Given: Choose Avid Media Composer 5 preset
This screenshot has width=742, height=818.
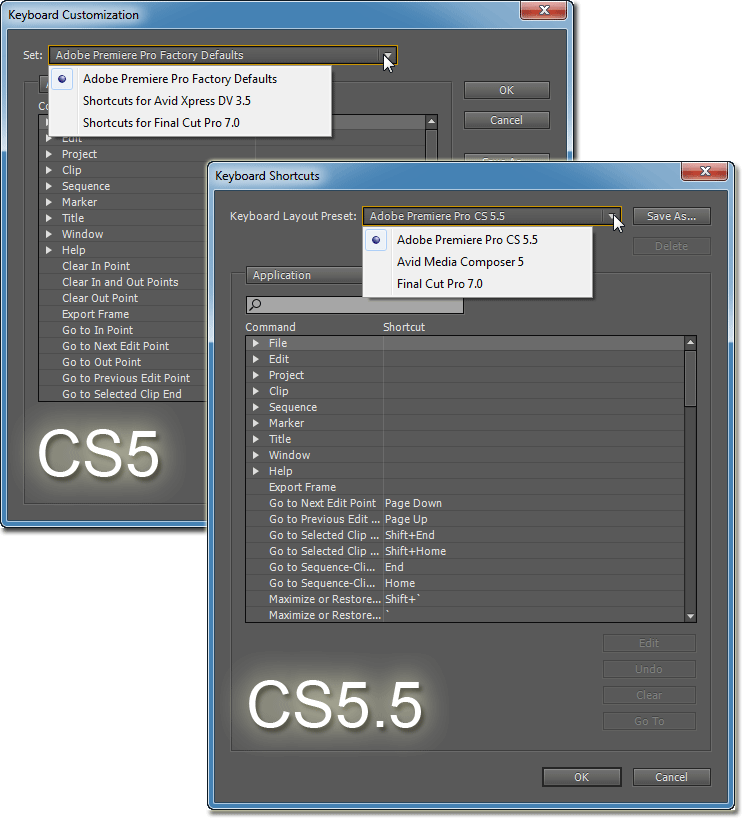Looking at the screenshot, I should (x=460, y=262).
